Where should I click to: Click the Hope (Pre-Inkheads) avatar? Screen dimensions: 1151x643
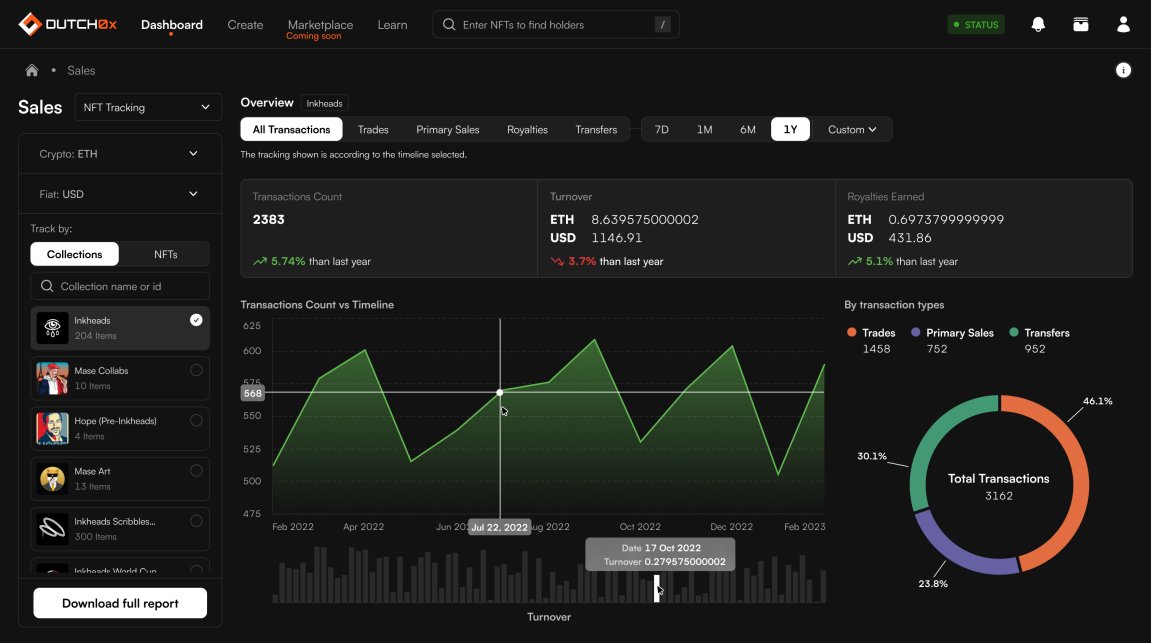[52, 428]
